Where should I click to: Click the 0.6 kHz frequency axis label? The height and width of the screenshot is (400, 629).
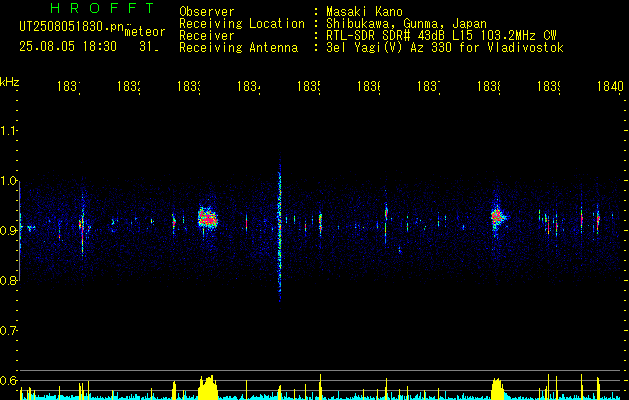point(9,380)
